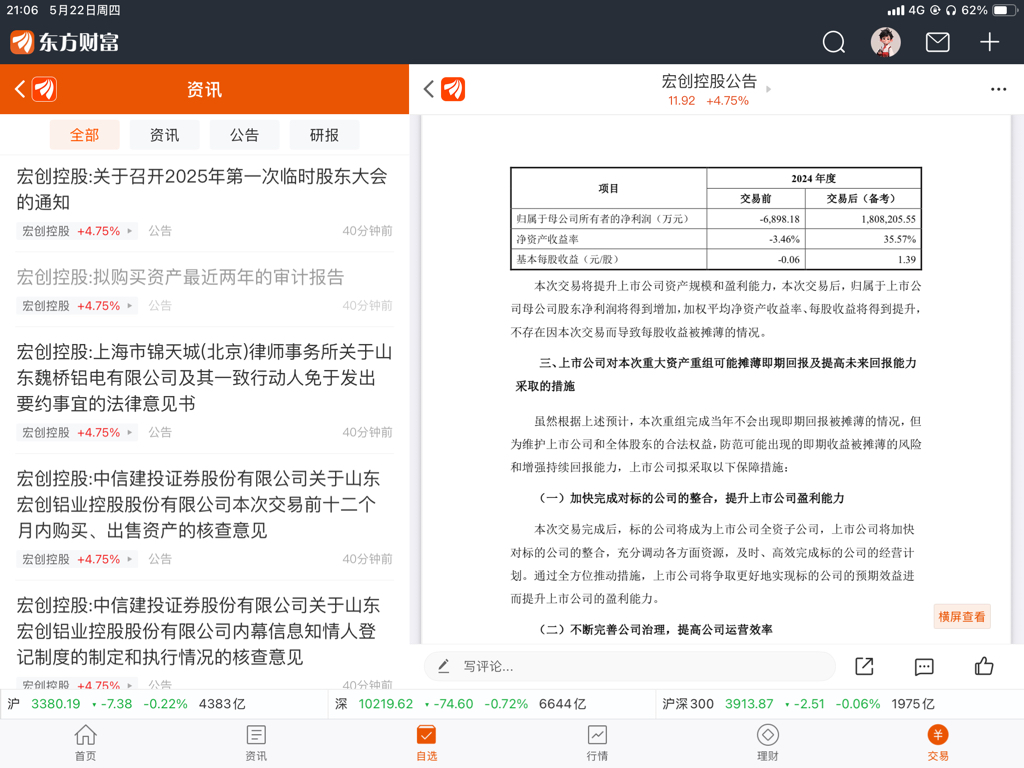This screenshot has width=1024, height=768.
Task: Open the search magnifier in top bar
Action: [833, 42]
